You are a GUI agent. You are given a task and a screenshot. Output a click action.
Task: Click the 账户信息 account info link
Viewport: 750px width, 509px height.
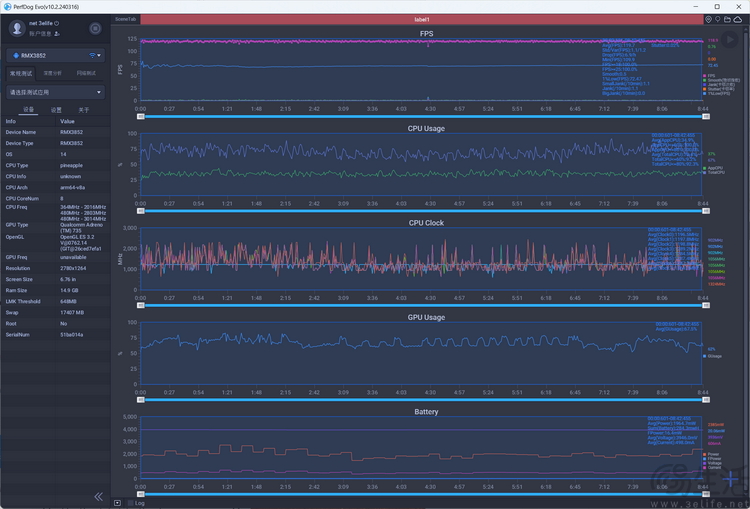[40, 33]
